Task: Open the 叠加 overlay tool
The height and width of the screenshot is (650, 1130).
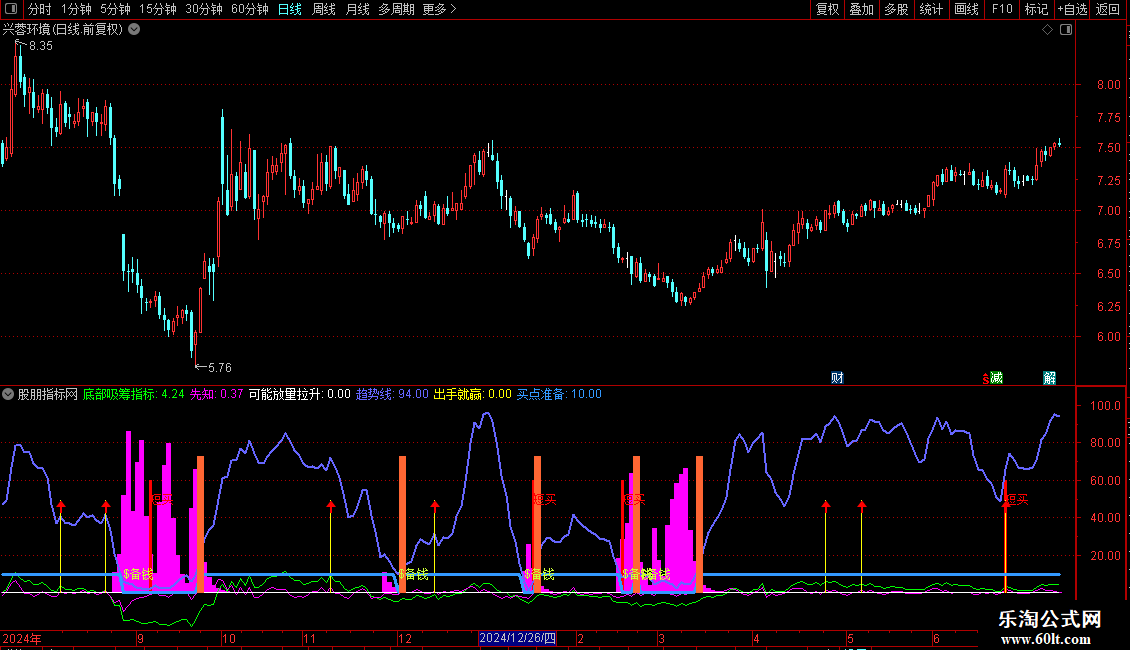Action: point(861,10)
